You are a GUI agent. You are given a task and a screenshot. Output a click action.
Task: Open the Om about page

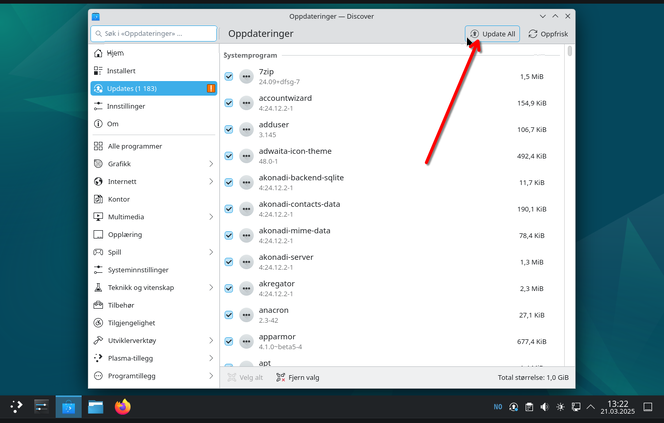point(112,124)
